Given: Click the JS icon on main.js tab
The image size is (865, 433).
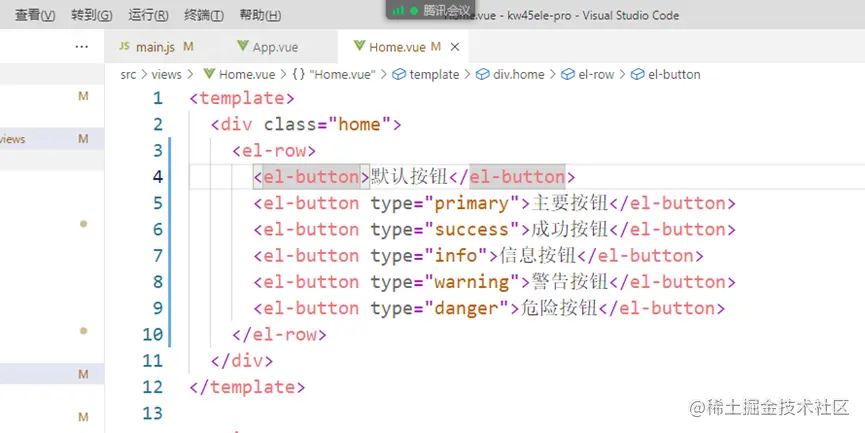Looking at the screenshot, I should [x=125, y=46].
